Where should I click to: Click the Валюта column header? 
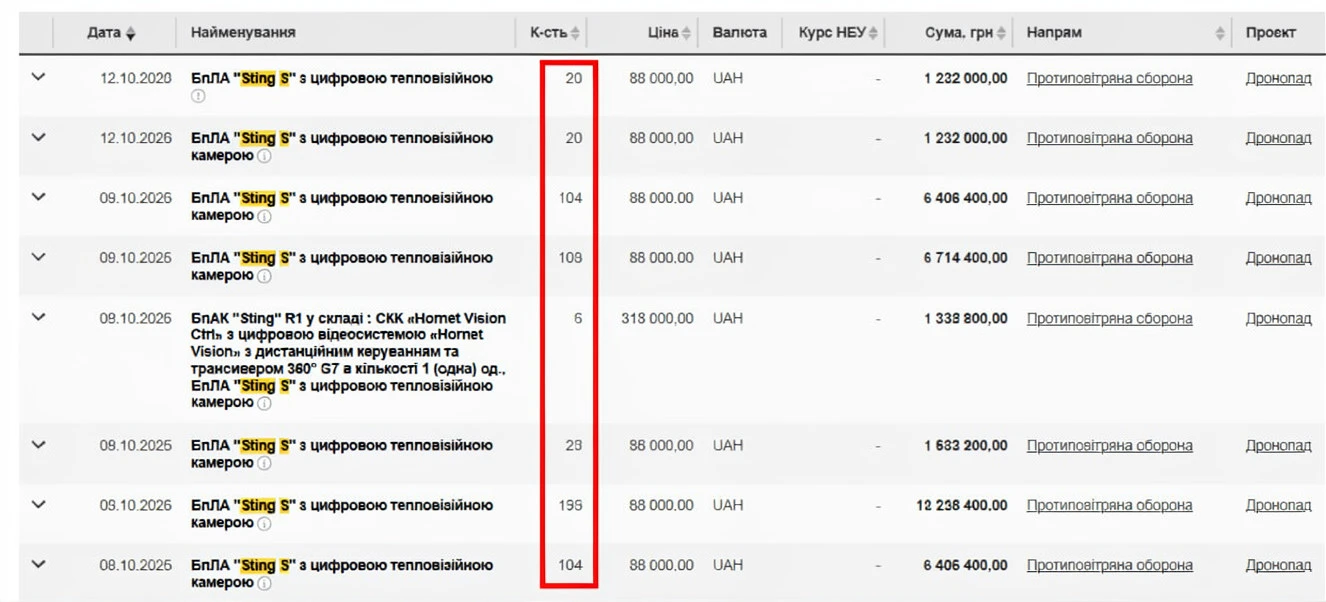740,33
